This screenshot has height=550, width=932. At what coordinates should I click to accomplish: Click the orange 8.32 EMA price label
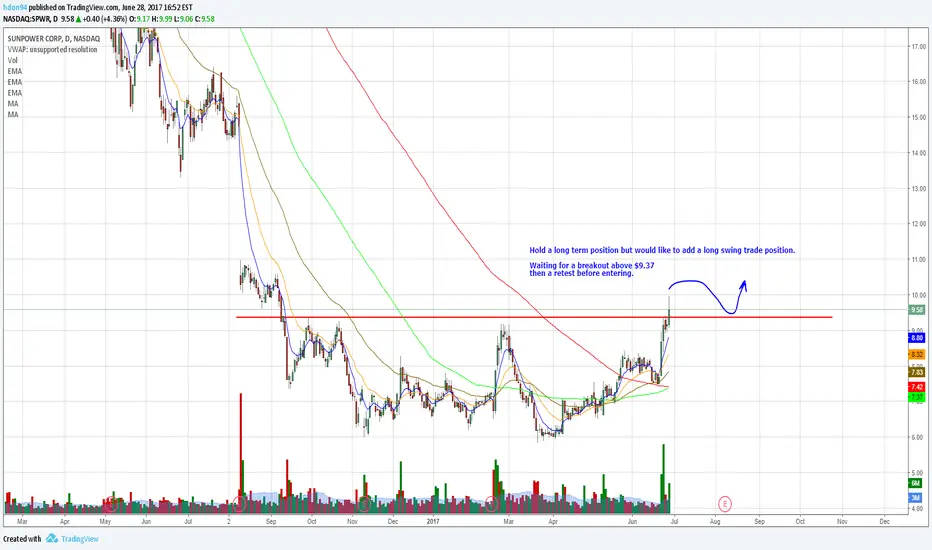(x=917, y=354)
